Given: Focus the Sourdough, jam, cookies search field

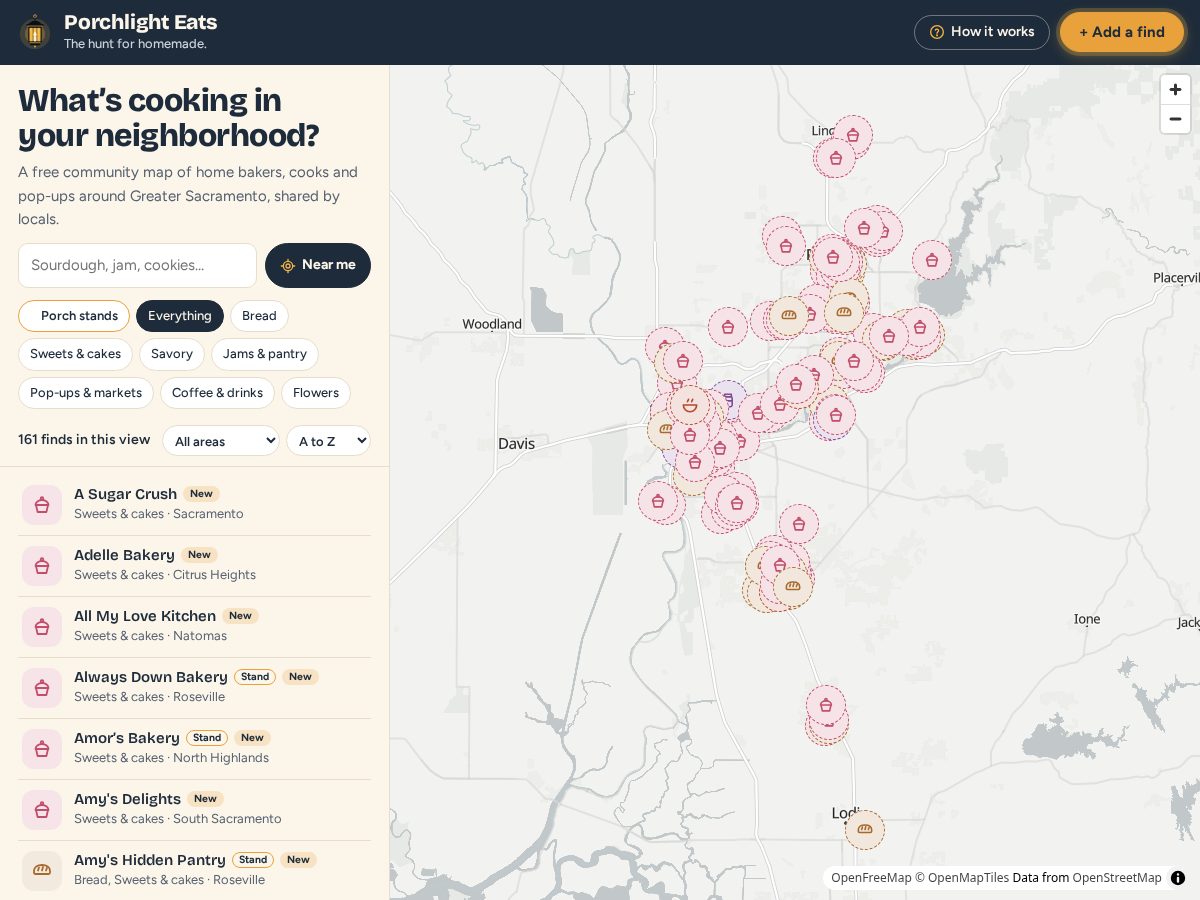Looking at the screenshot, I should coord(138,265).
